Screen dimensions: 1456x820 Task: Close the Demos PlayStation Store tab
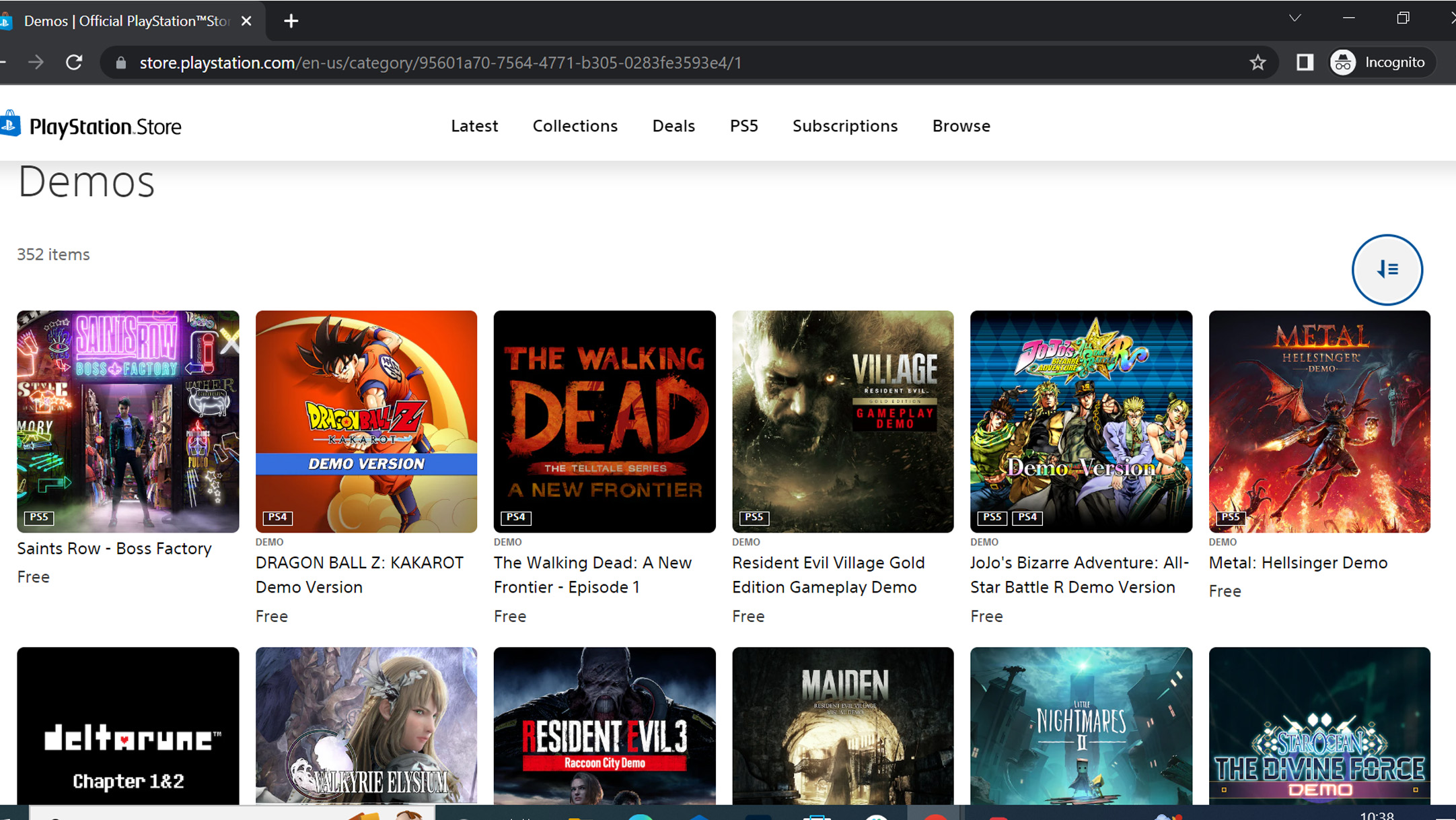click(246, 21)
